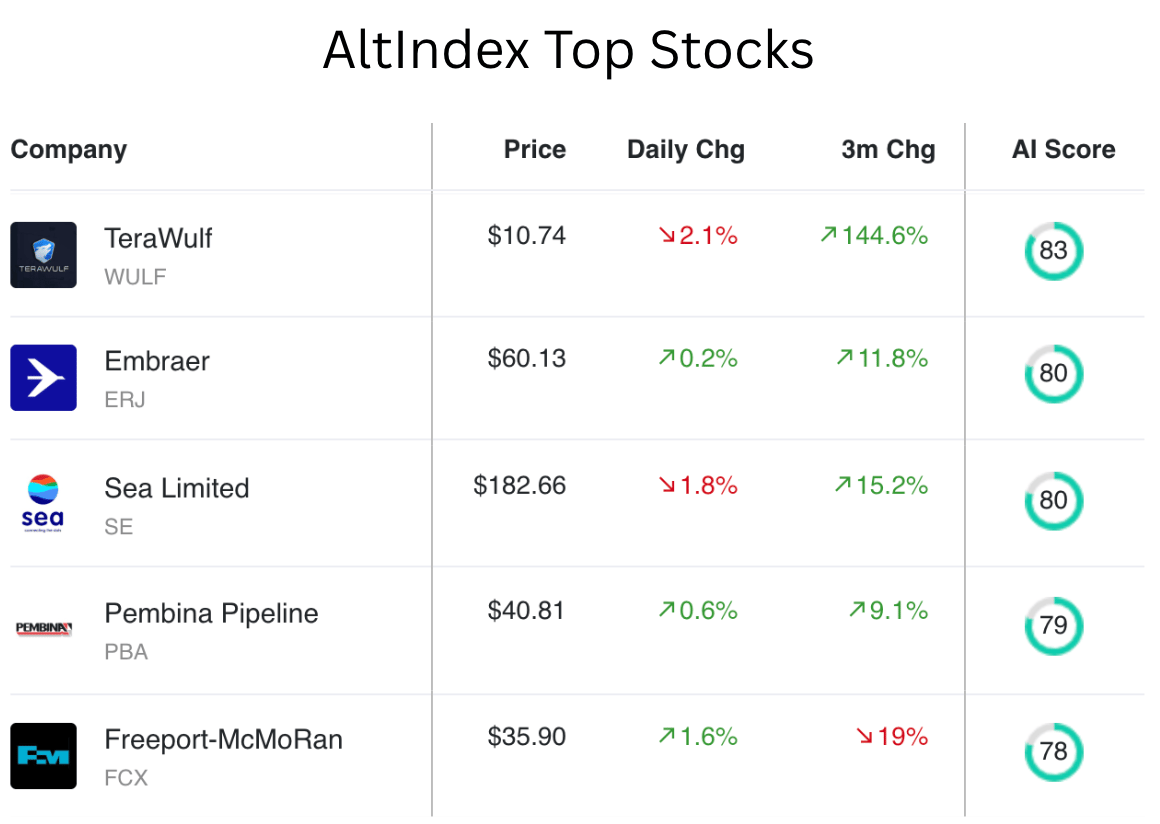Open the Sea Limited stock link
This screenshot has height=824, width=1160.
(176, 488)
